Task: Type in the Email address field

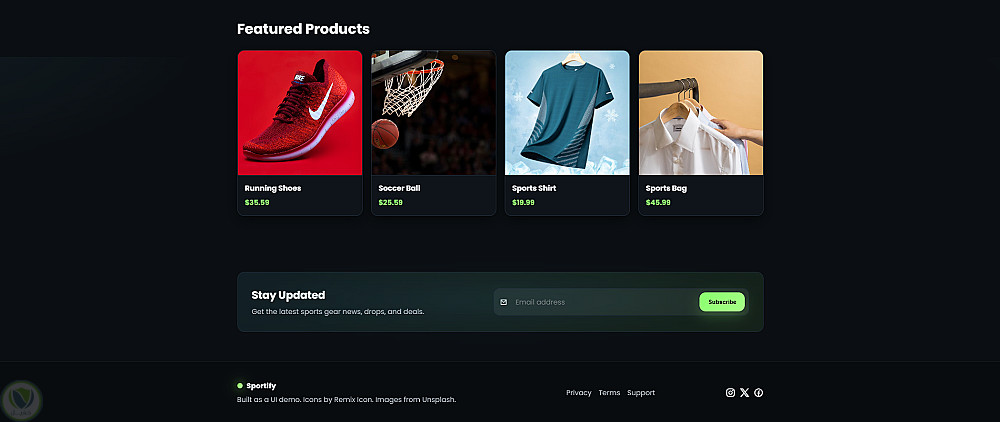Action: coord(600,302)
